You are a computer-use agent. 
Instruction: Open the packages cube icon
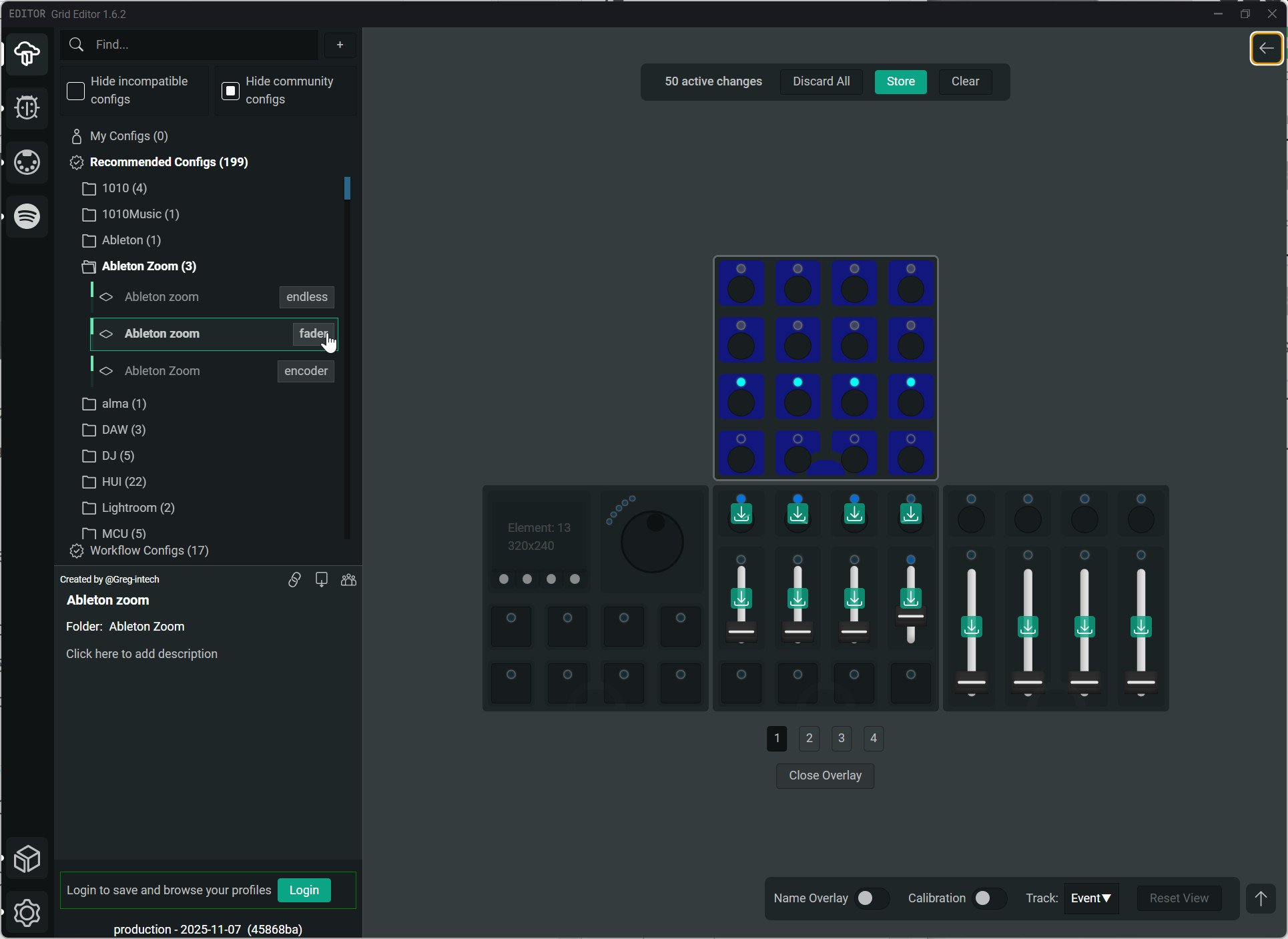pyautogui.click(x=27, y=859)
